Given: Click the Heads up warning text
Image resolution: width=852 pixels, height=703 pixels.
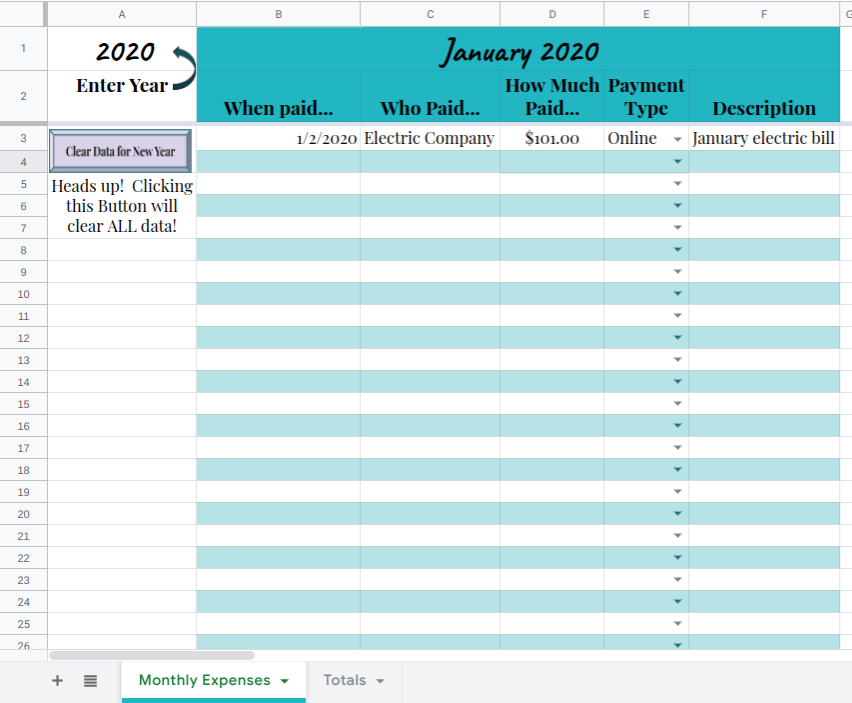Looking at the screenshot, I should (122, 206).
